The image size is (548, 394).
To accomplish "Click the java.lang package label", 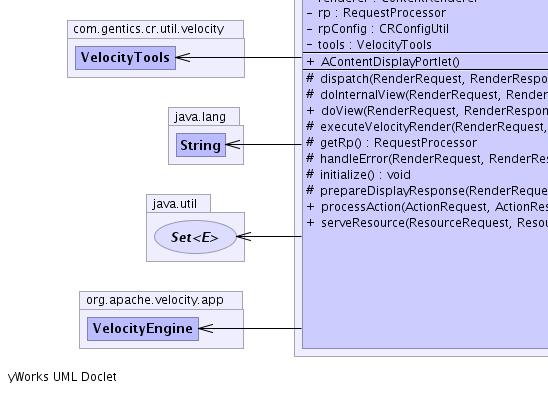I will (200, 117).
